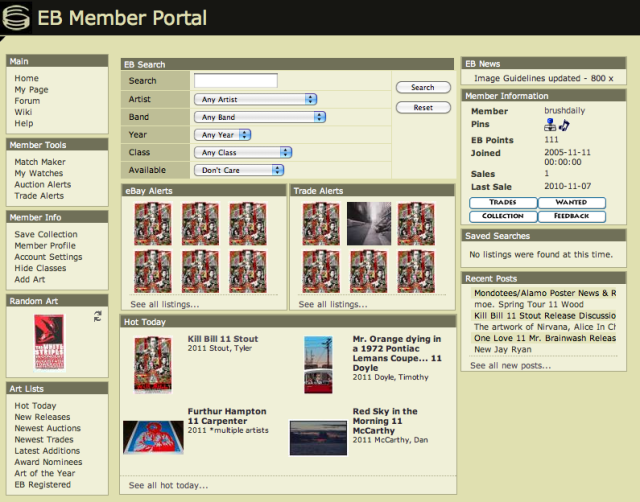Click the EB logo icon in header
This screenshot has width=640, height=502.
coord(16,18)
